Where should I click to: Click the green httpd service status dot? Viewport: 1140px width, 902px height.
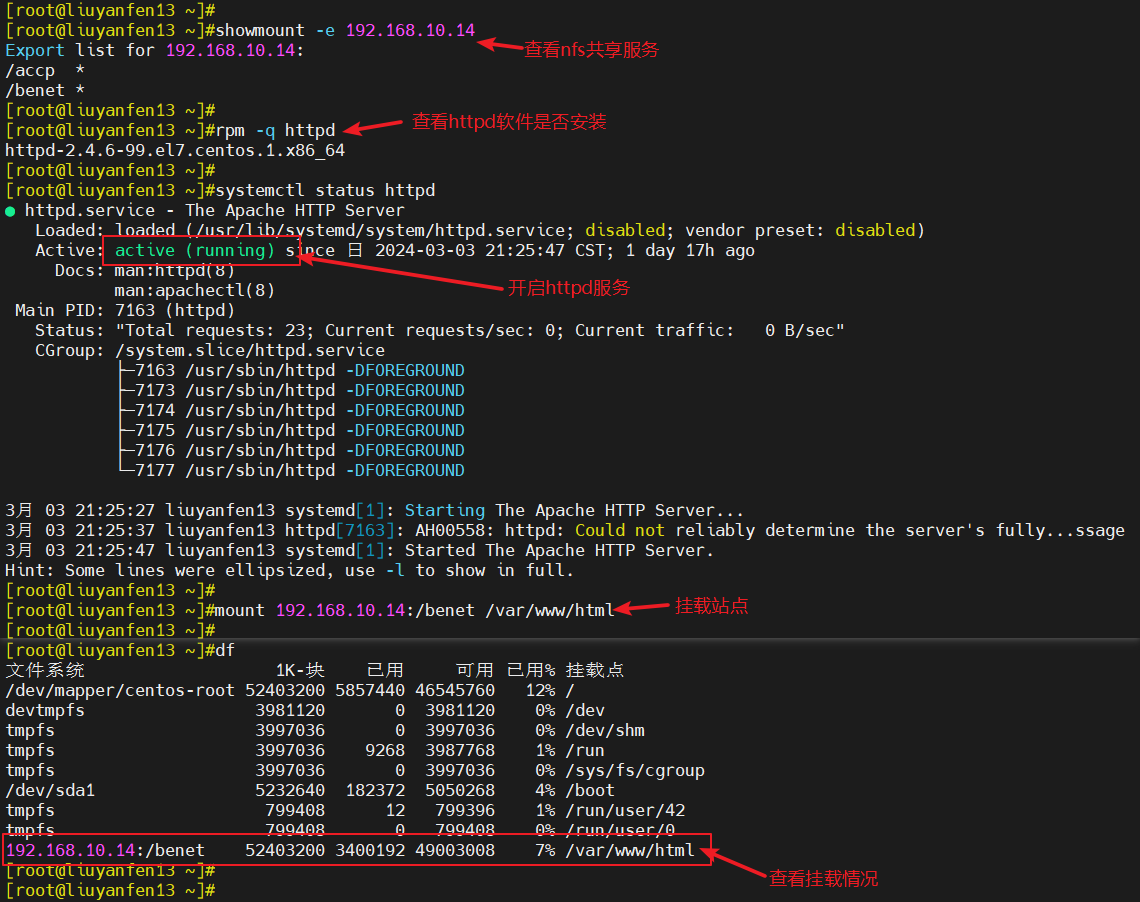10,211
